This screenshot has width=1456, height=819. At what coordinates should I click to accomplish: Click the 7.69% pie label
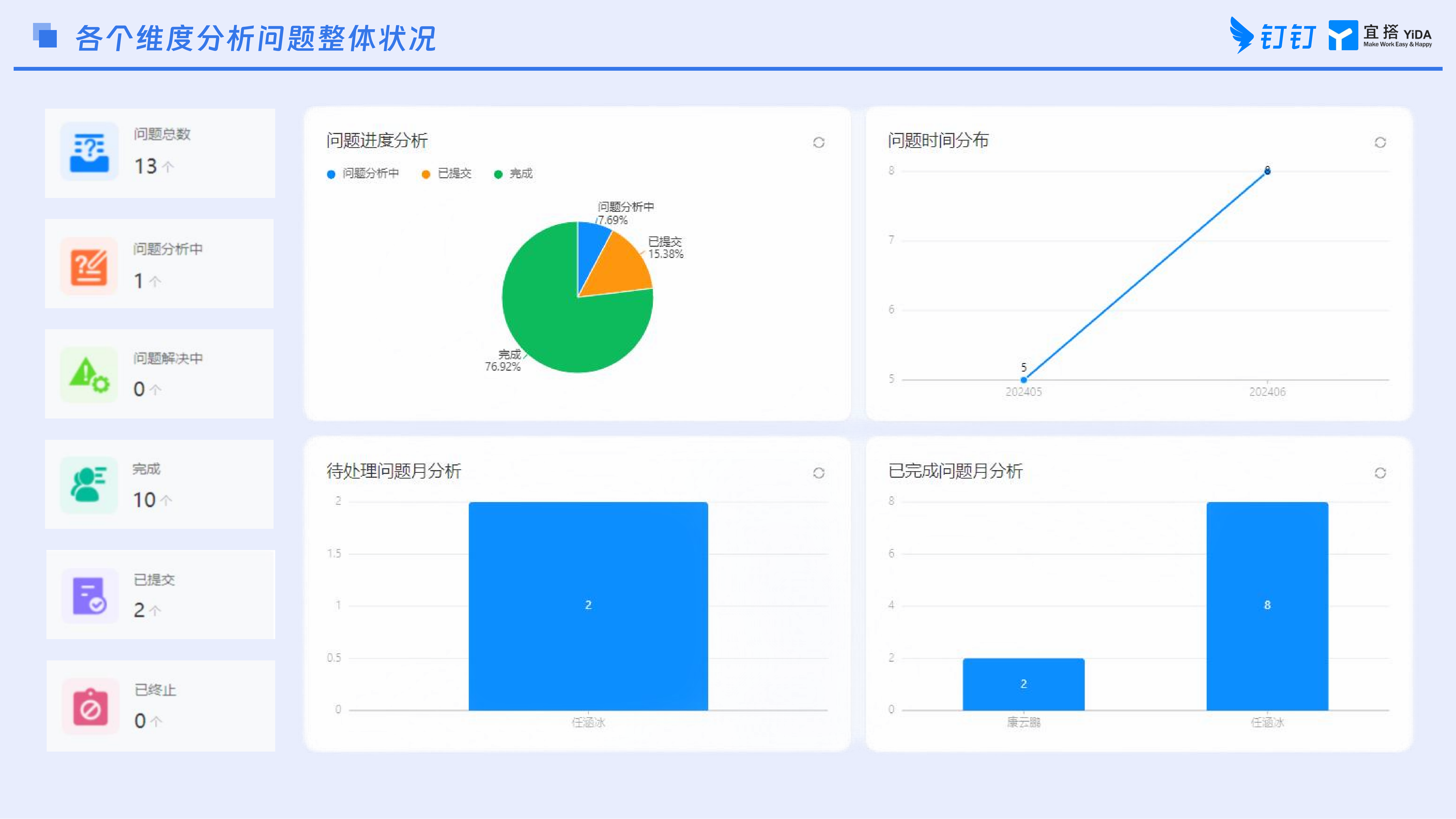click(x=613, y=220)
